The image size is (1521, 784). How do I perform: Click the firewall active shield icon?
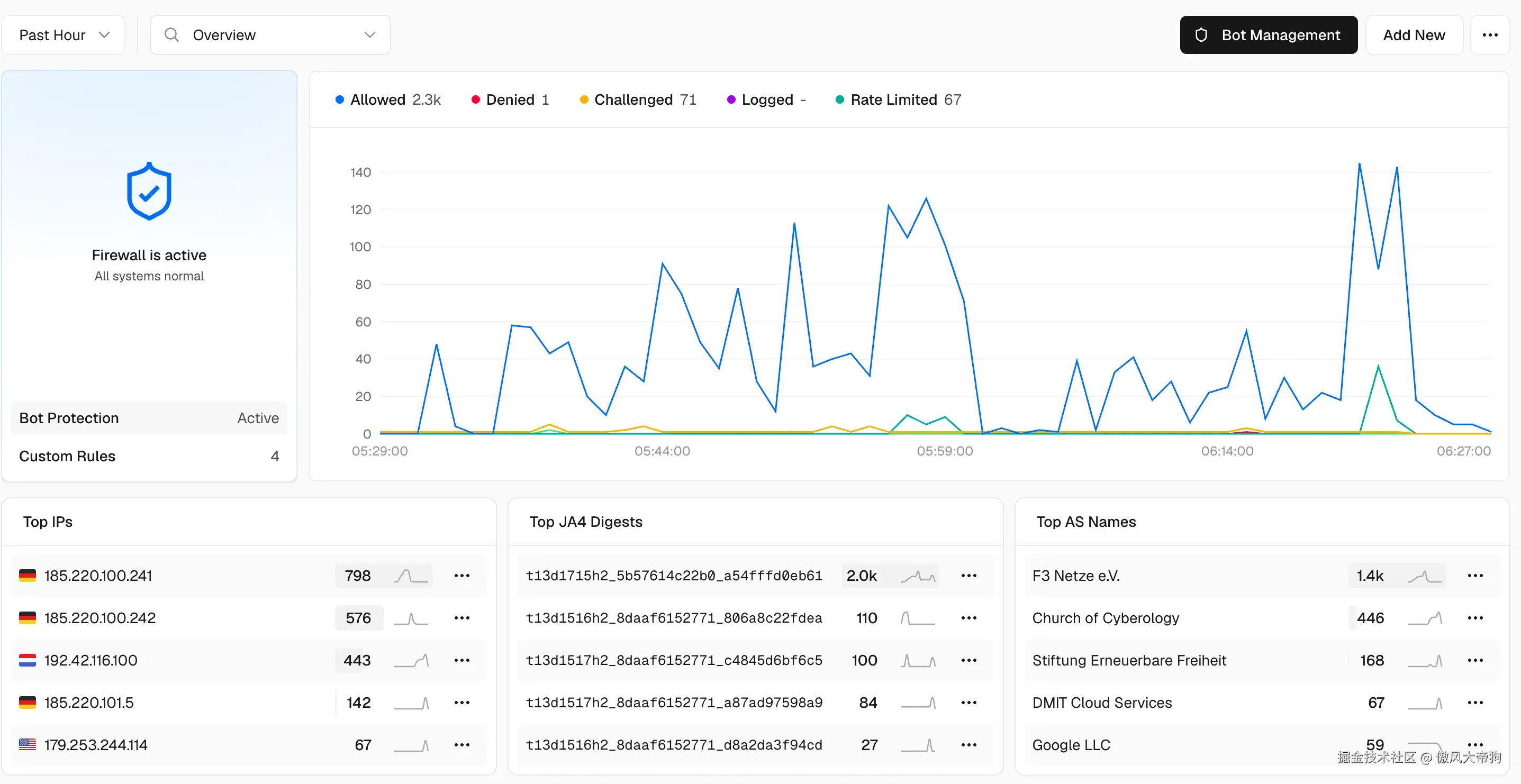coord(149,192)
